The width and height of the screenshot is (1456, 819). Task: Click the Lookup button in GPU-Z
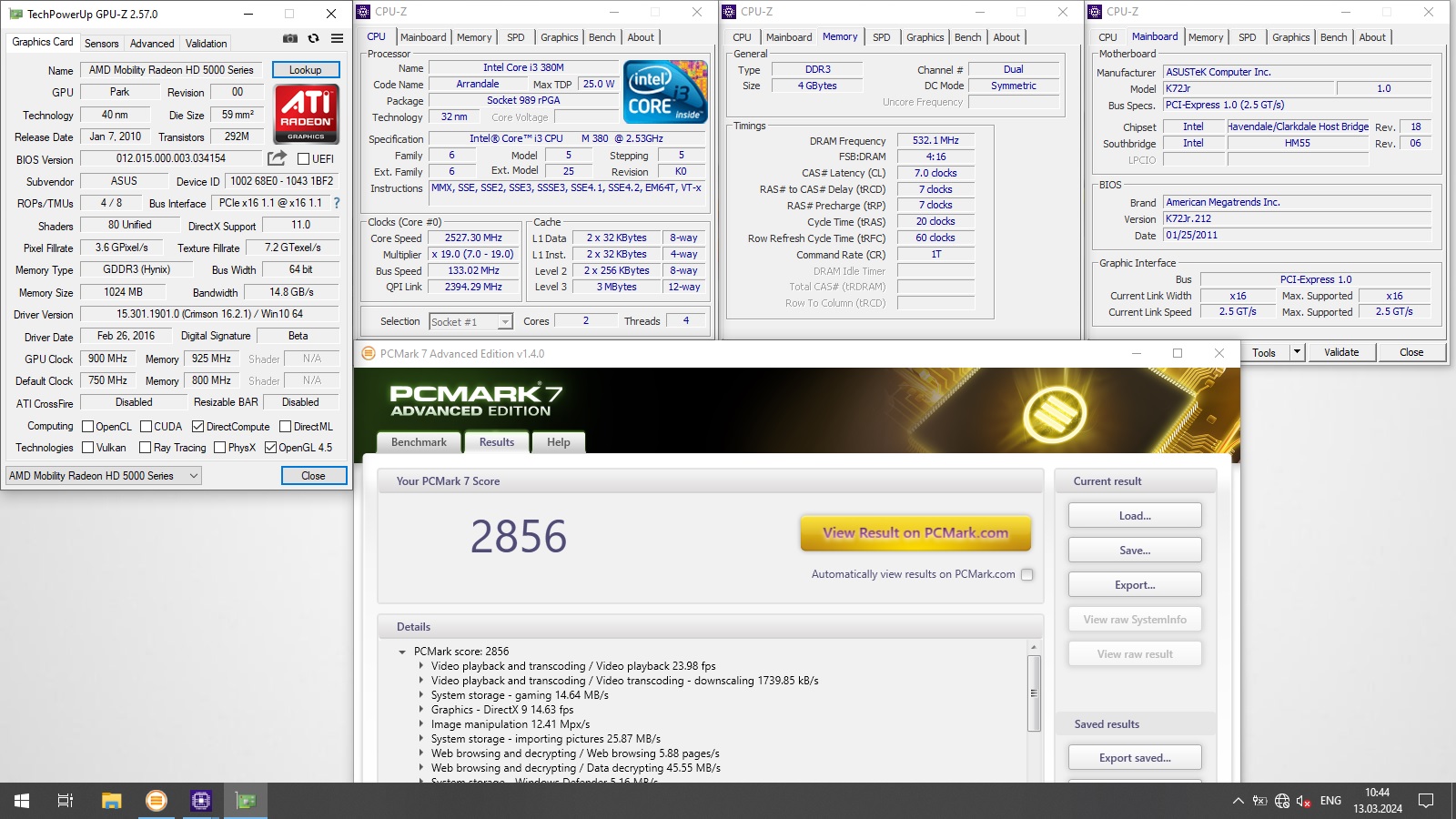[x=306, y=70]
